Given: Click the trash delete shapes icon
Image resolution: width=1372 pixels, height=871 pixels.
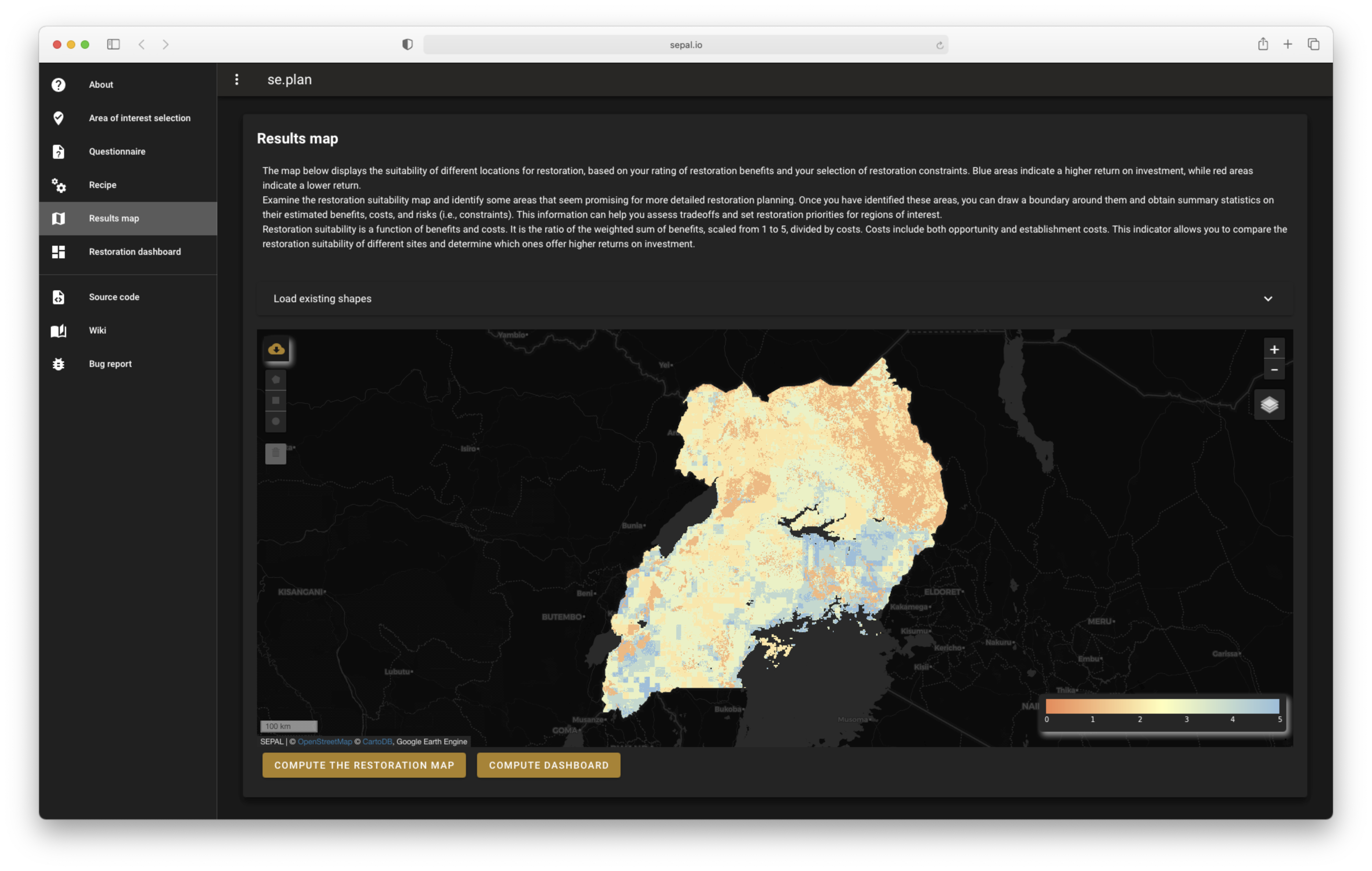Looking at the screenshot, I should point(276,454).
